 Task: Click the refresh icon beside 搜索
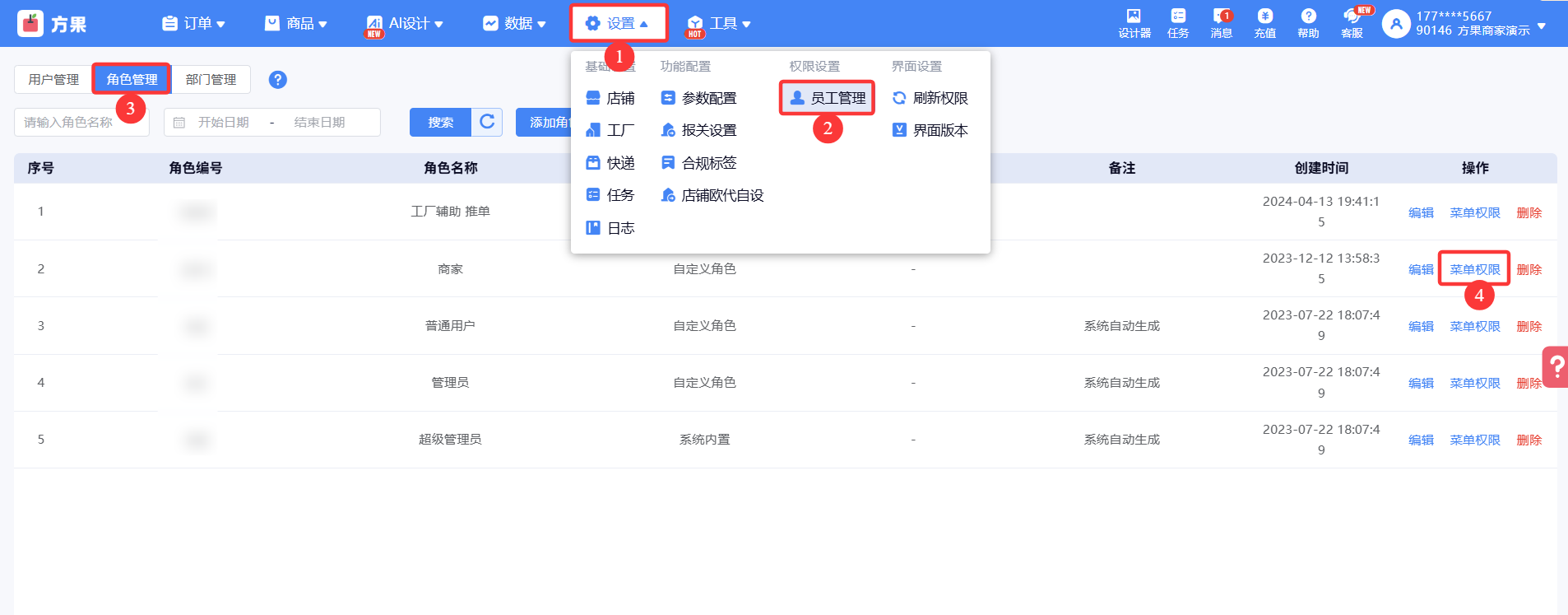pyautogui.click(x=487, y=122)
